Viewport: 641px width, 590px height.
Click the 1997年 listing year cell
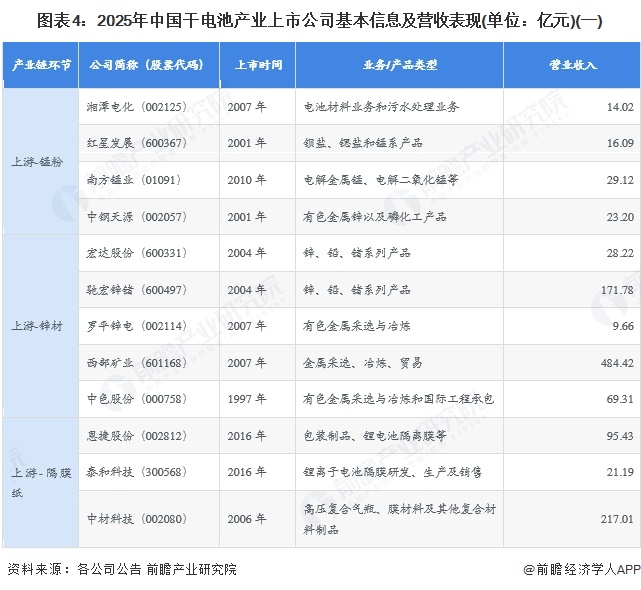pos(246,399)
